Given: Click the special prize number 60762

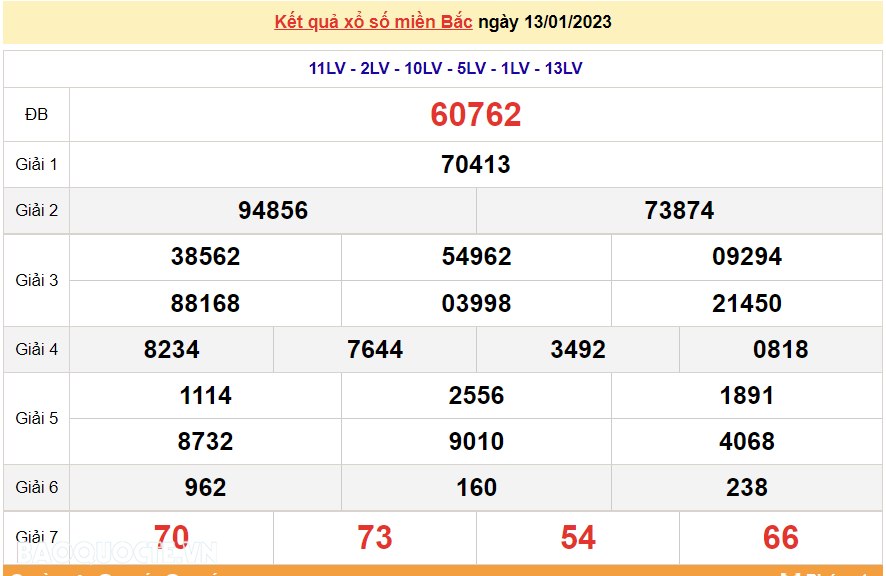Looking at the screenshot, I should click(x=477, y=114).
